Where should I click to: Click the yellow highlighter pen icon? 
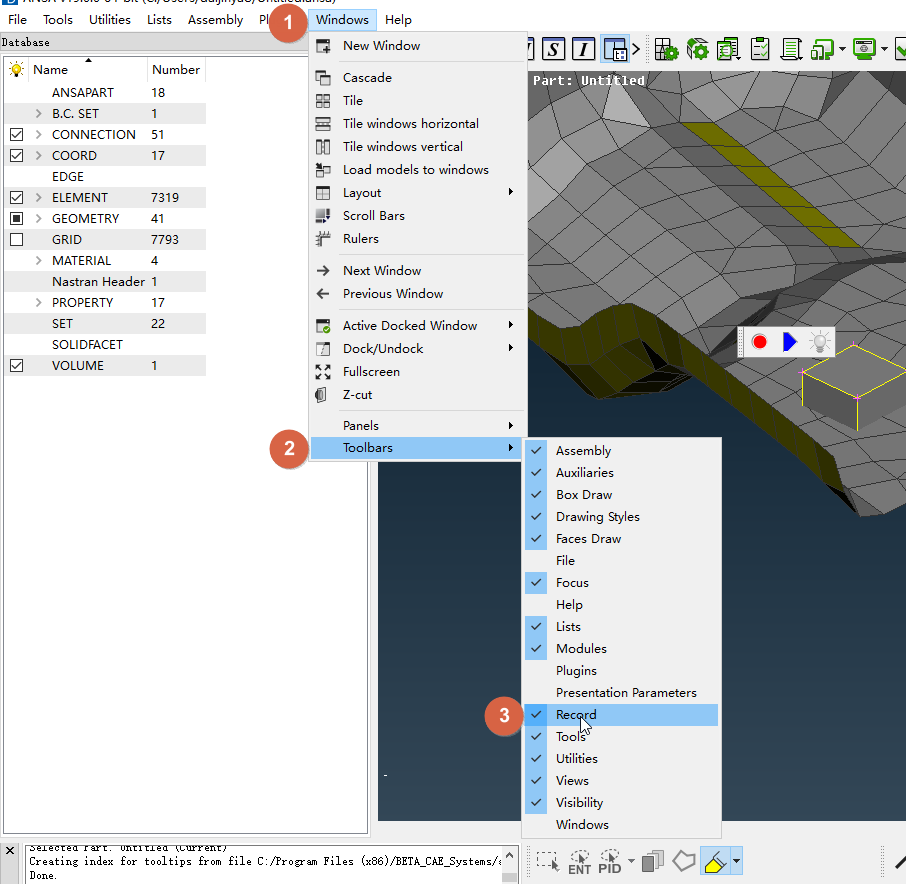point(715,861)
